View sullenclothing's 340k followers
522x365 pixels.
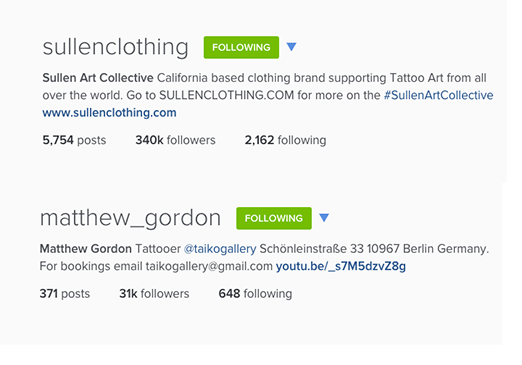(175, 140)
